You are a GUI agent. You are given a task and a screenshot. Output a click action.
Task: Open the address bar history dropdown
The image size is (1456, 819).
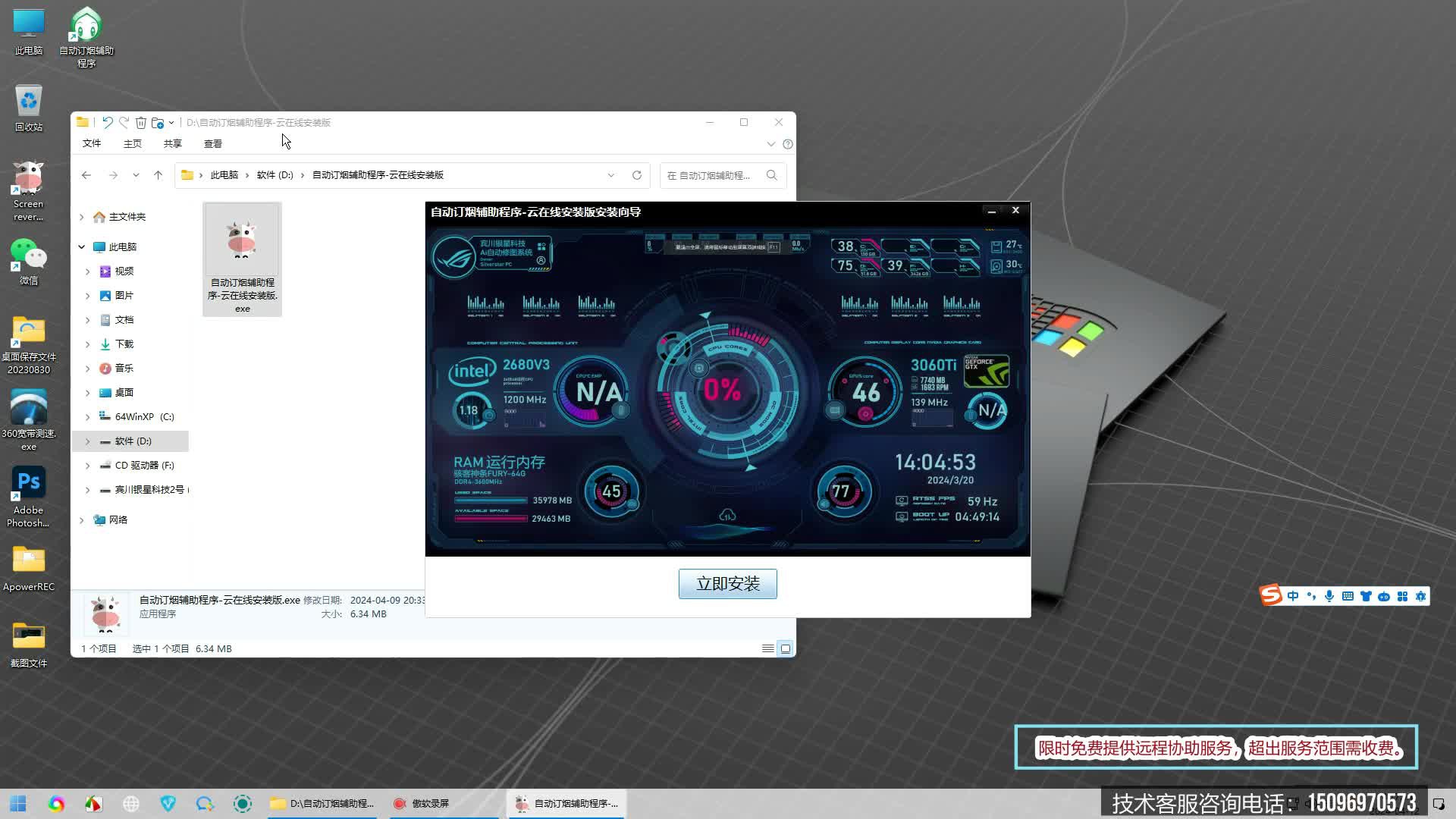611,175
